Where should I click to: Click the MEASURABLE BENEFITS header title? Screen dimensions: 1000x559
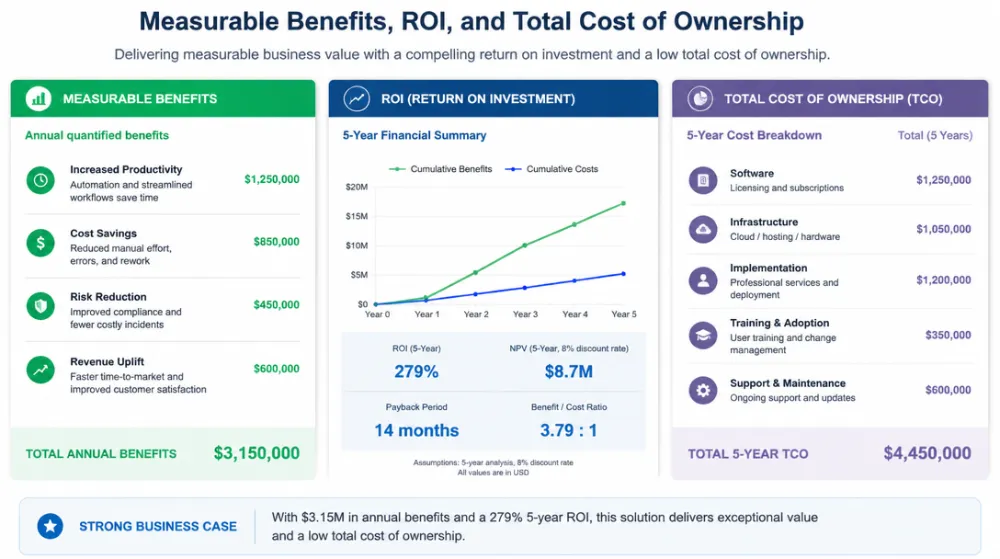140,99
